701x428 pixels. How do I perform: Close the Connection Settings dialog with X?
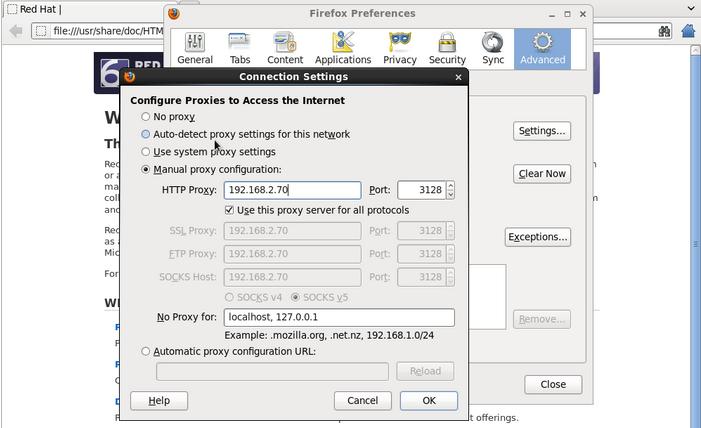point(458,77)
